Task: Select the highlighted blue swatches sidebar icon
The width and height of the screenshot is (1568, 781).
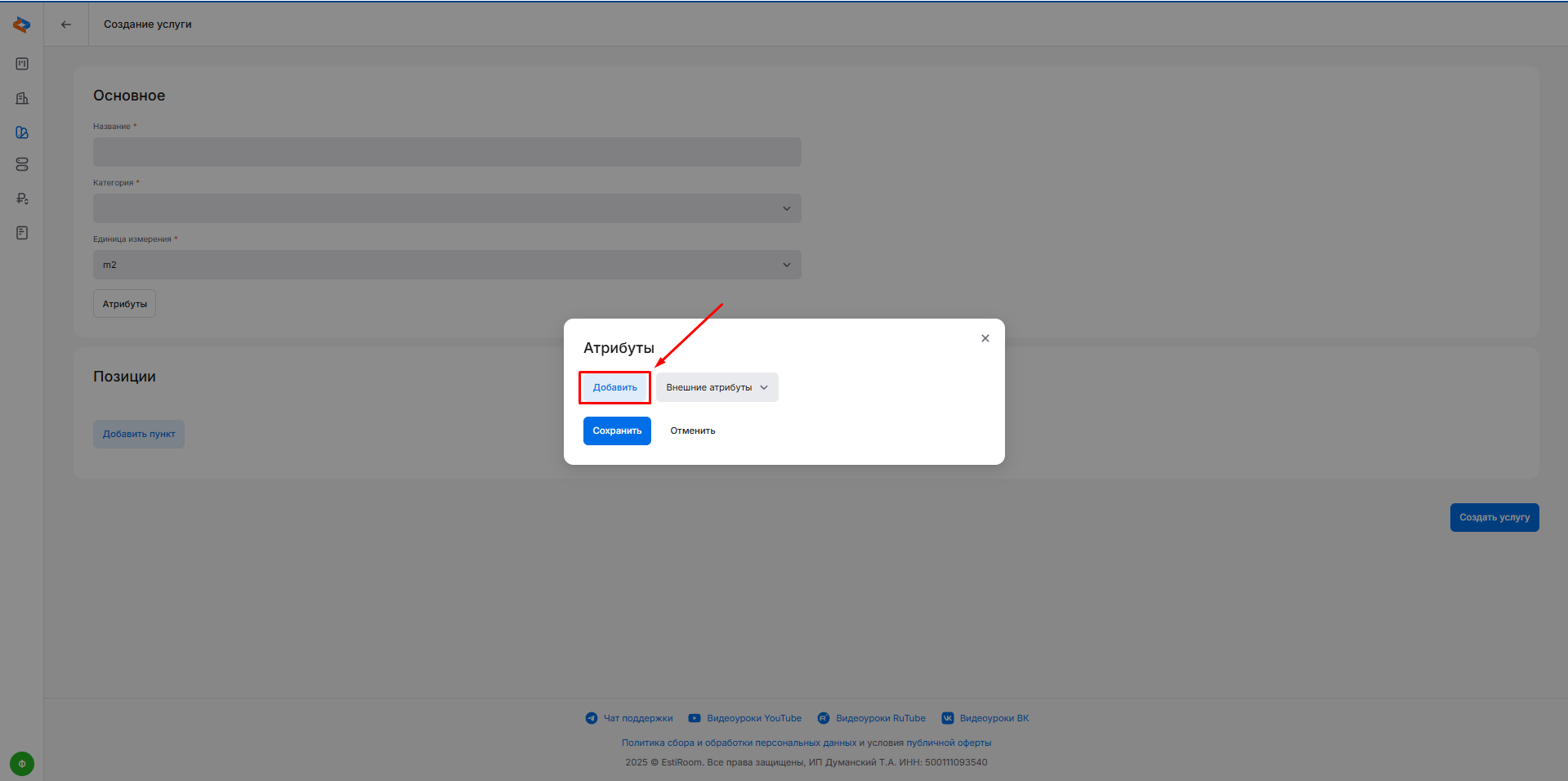Action: click(x=22, y=132)
